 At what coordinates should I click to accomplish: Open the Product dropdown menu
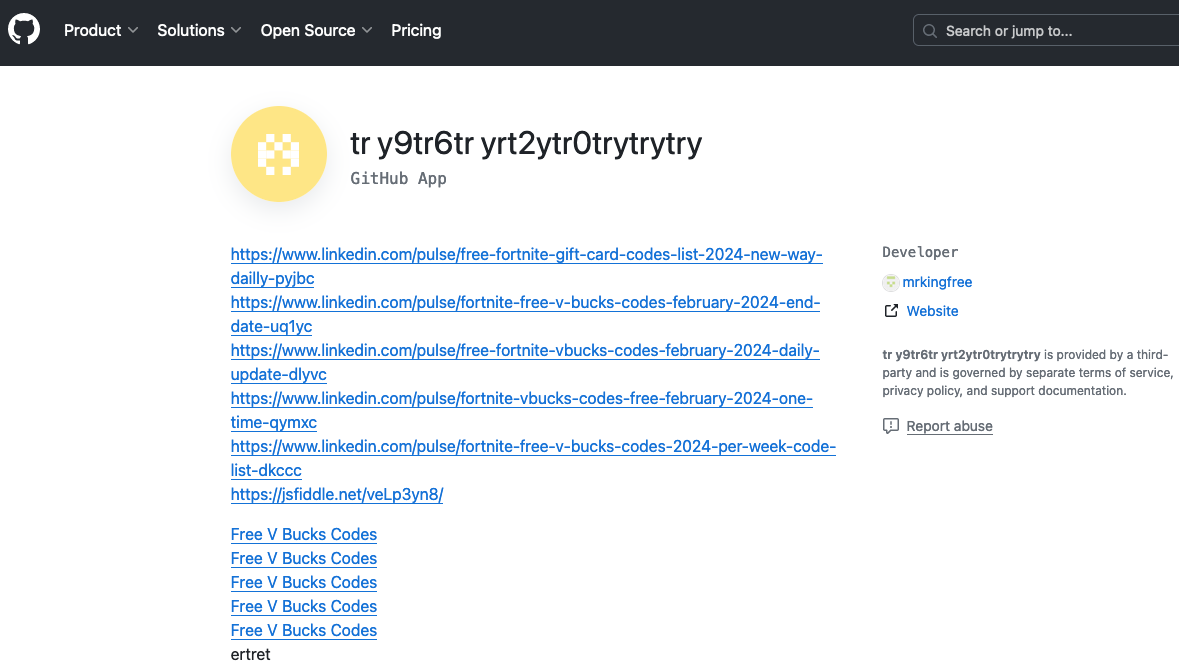point(101,31)
